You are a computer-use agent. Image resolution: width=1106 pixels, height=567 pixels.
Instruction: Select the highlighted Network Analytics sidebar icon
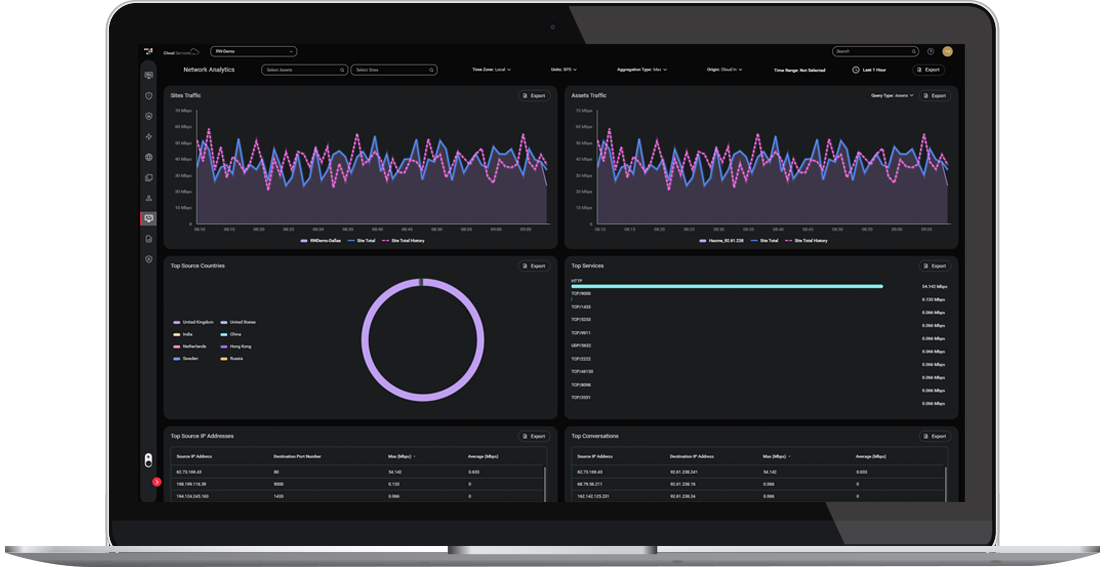point(149,218)
